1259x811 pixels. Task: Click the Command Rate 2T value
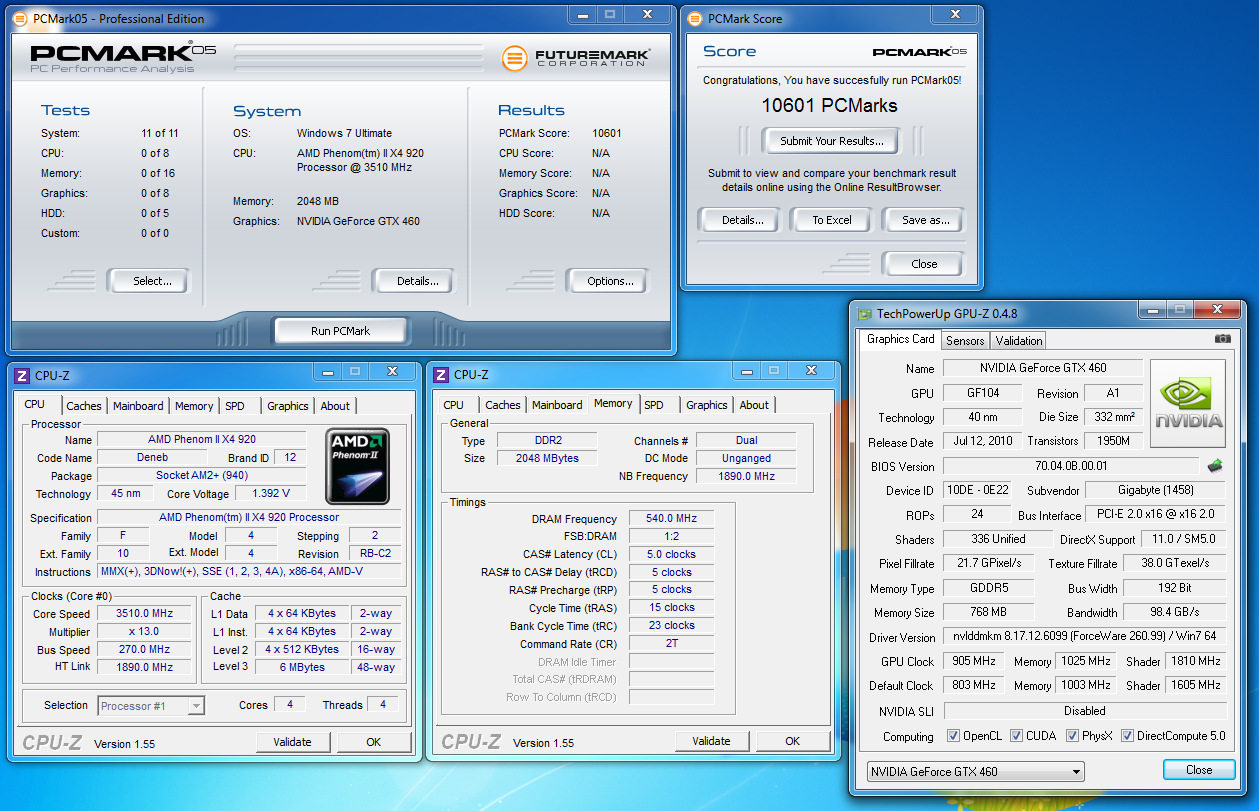671,643
